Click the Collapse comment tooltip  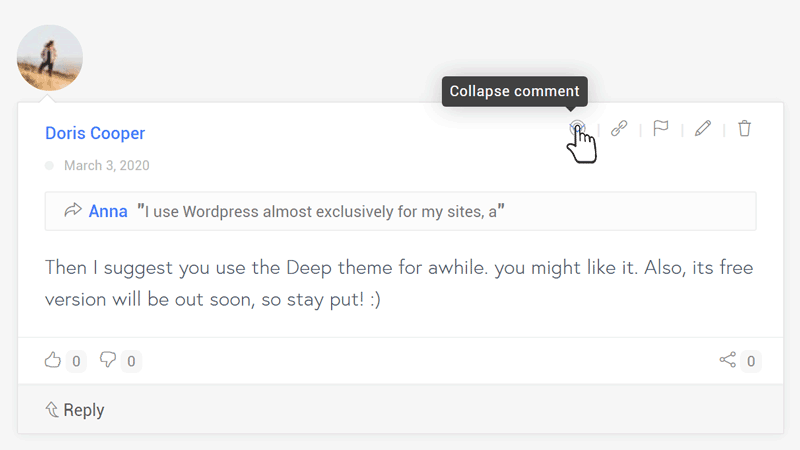(x=514, y=91)
